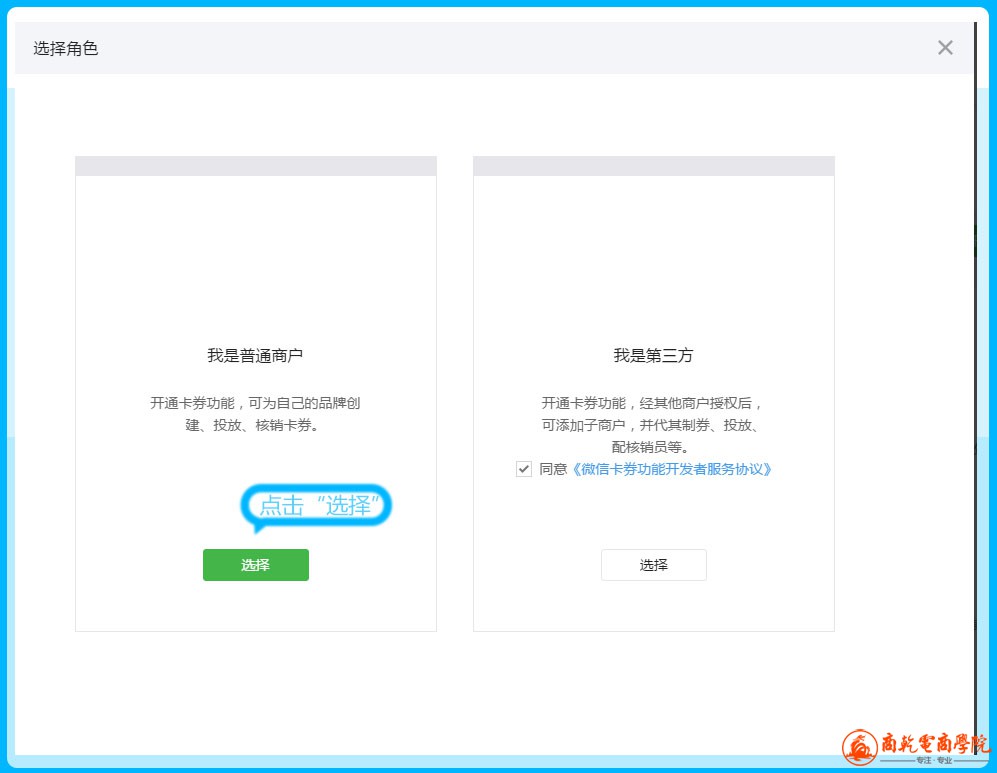Click white 选择 button for 第三方
The width and height of the screenshot is (997, 773).
653,565
